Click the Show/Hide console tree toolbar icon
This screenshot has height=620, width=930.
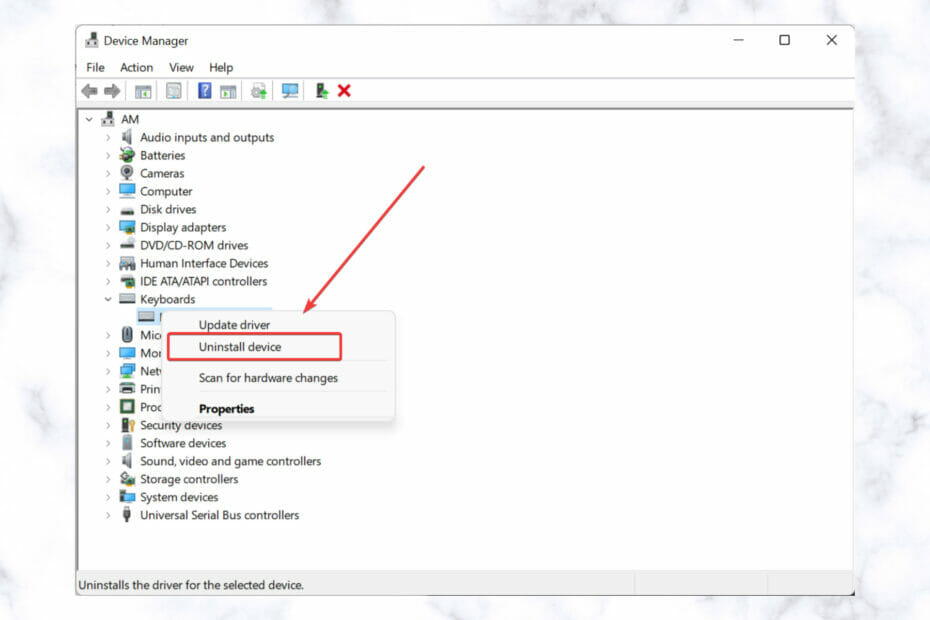tap(143, 91)
